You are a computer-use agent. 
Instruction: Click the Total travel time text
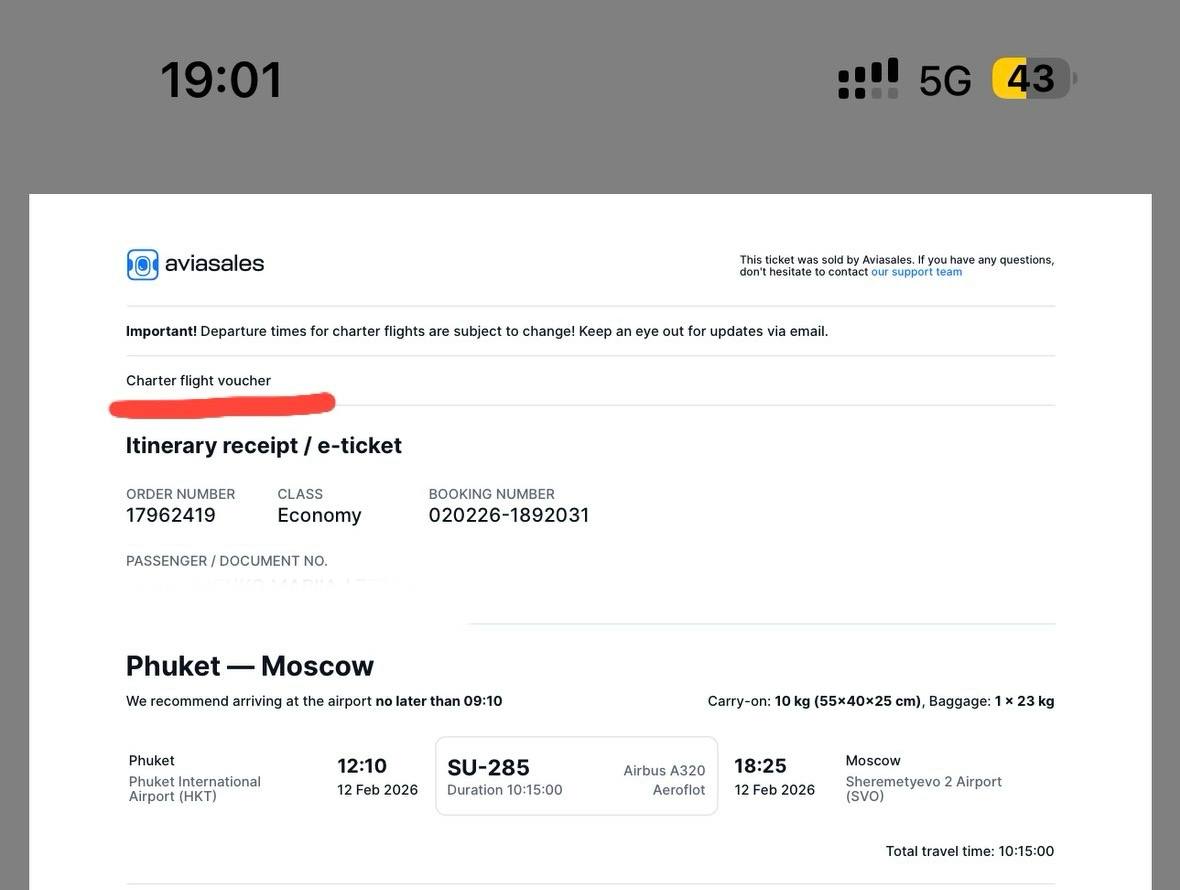(x=969, y=851)
